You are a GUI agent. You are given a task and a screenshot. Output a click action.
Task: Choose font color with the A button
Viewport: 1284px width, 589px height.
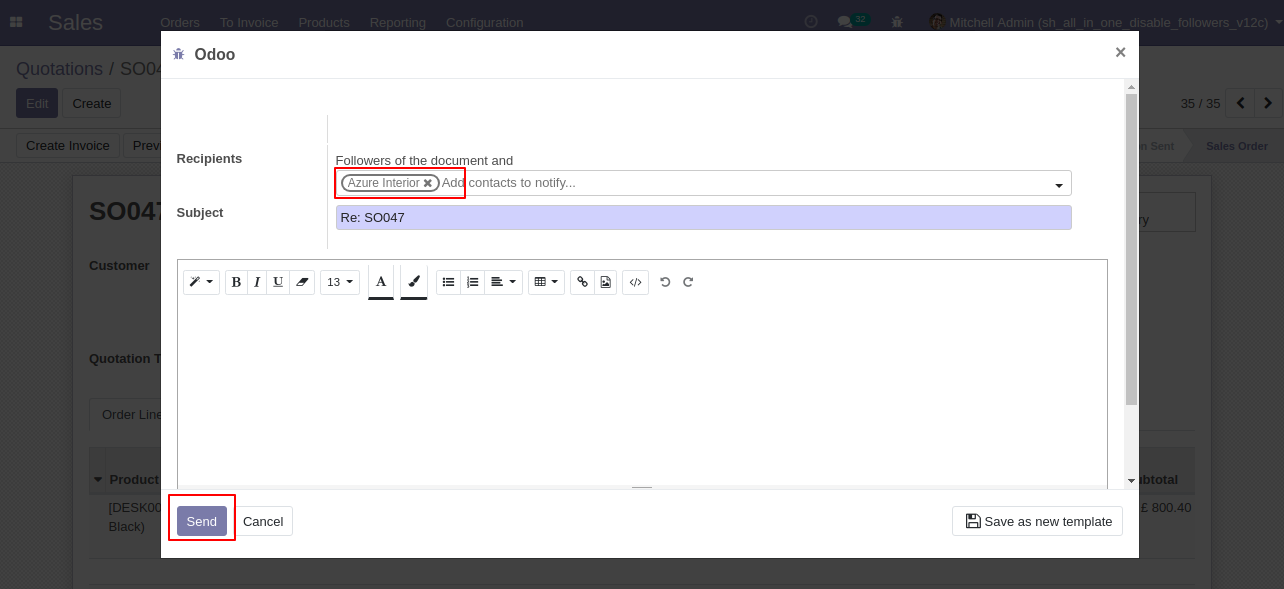[x=381, y=282]
